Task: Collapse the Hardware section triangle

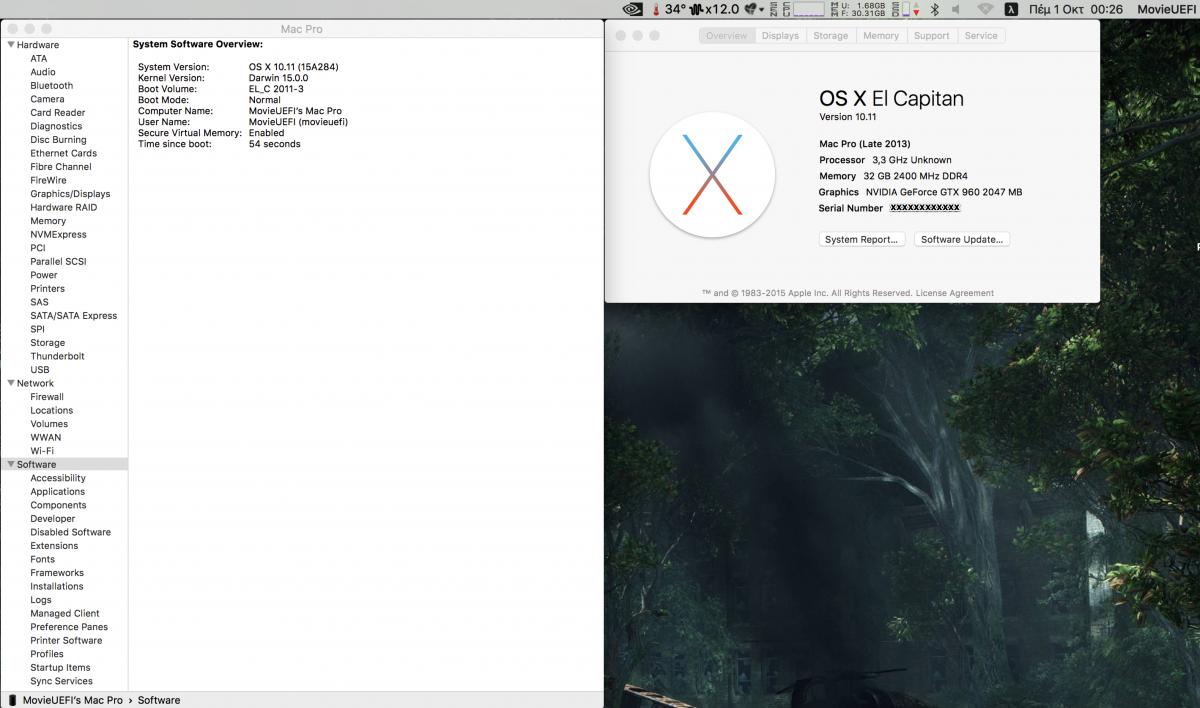Action: click(x=11, y=45)
